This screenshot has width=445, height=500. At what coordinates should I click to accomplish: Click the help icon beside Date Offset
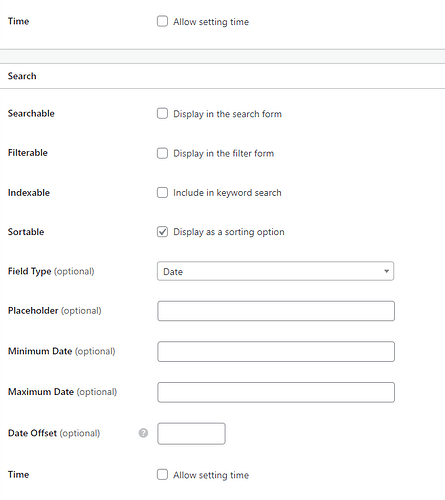(x=143, y=433)
